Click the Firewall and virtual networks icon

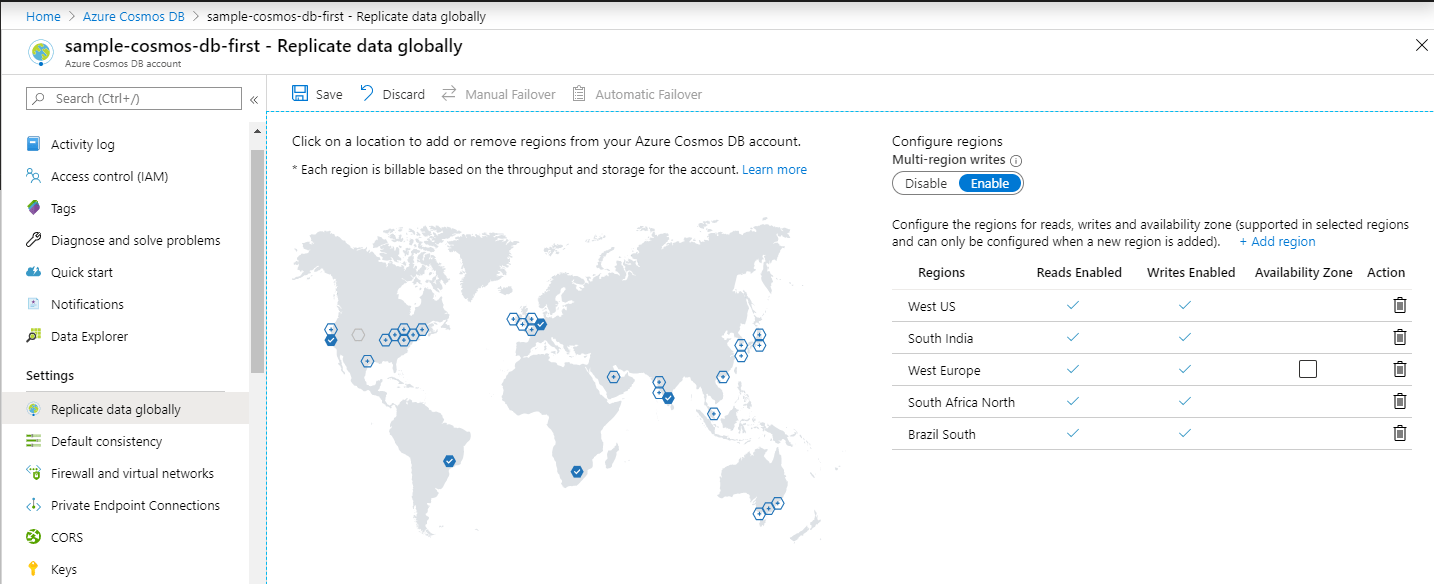[33, 473]
